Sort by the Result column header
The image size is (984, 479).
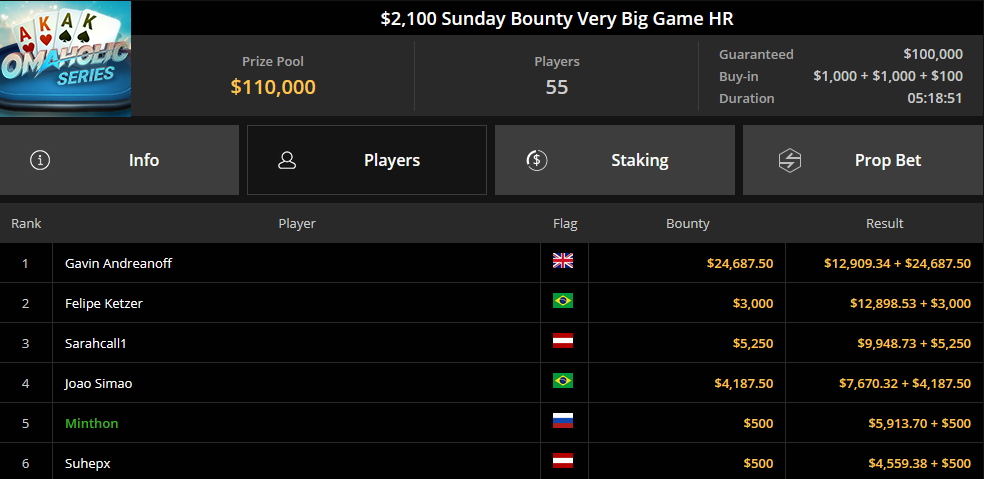point(885,223)
